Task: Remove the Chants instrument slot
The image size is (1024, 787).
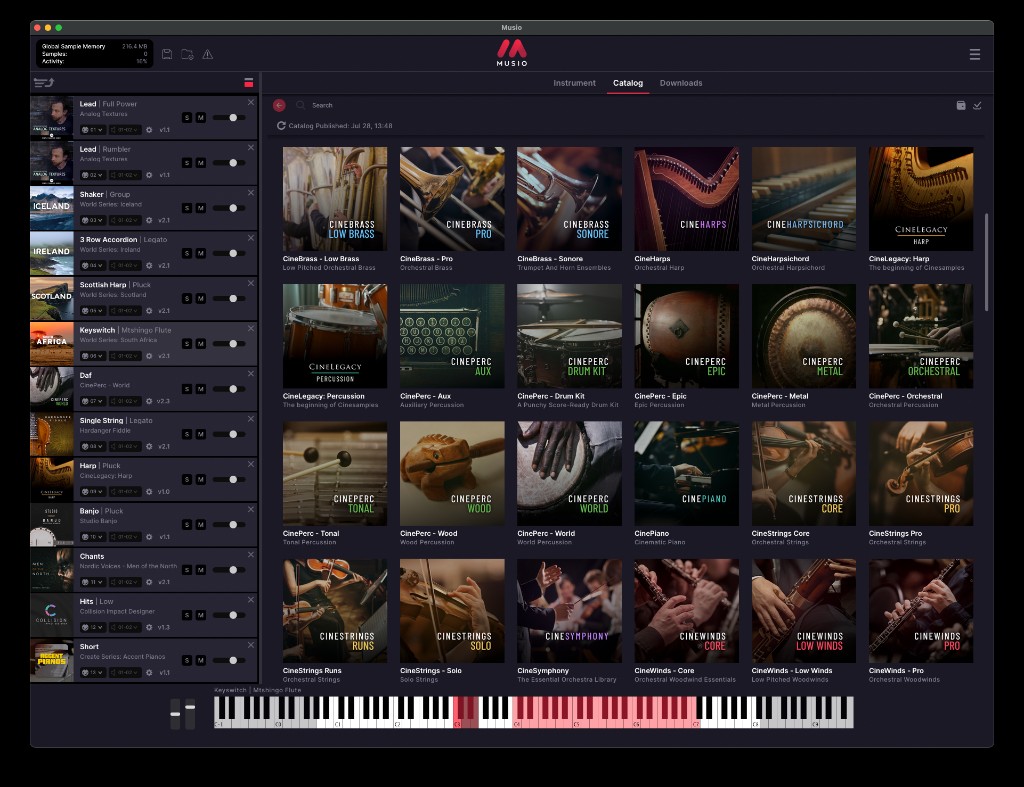Action: 251,554
